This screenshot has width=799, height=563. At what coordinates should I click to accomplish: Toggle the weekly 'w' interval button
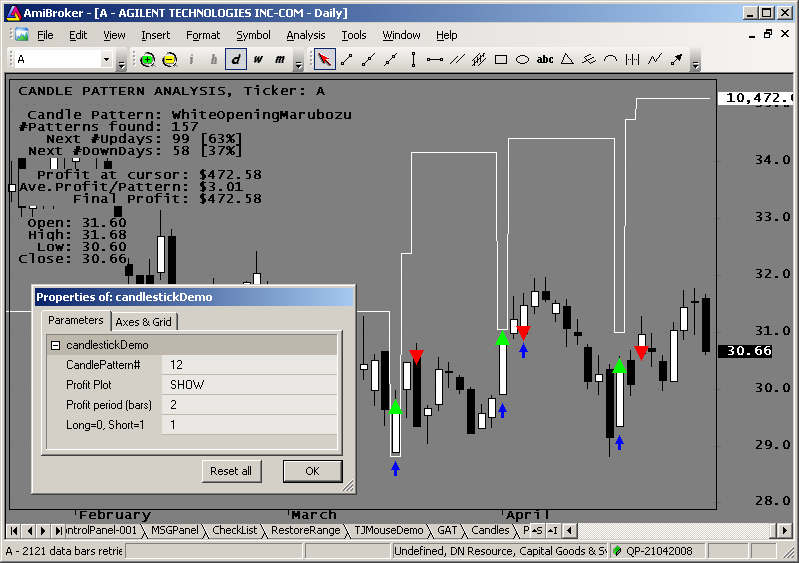[258, 59]
